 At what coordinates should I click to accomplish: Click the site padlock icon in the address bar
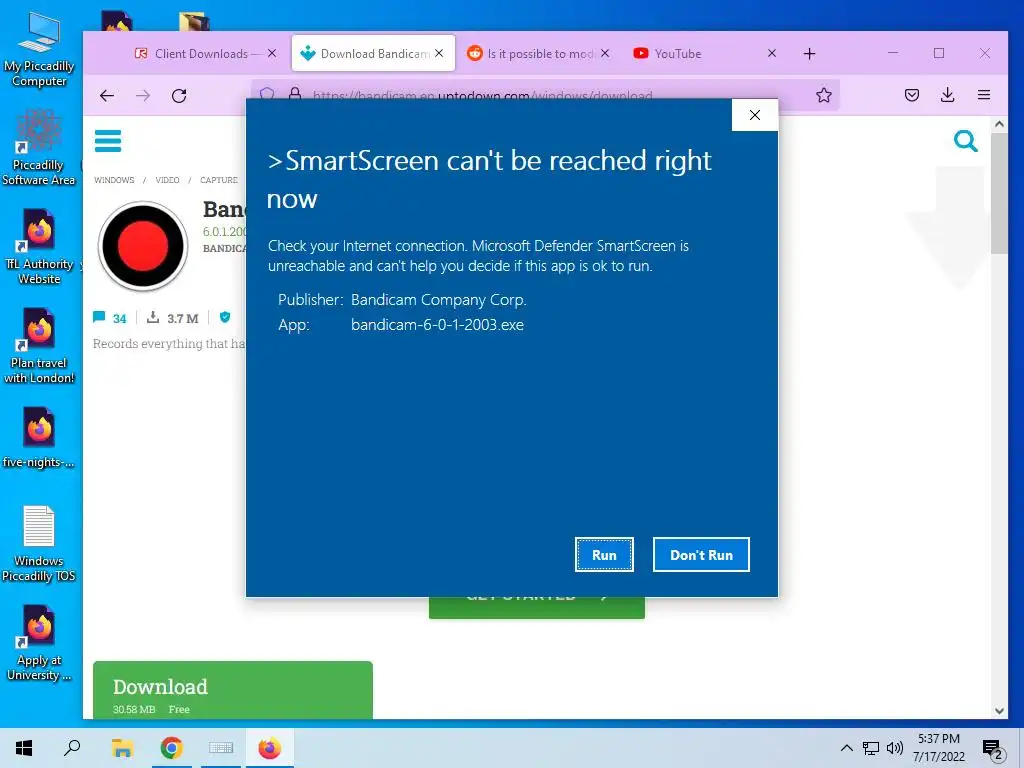click(295, 93)
